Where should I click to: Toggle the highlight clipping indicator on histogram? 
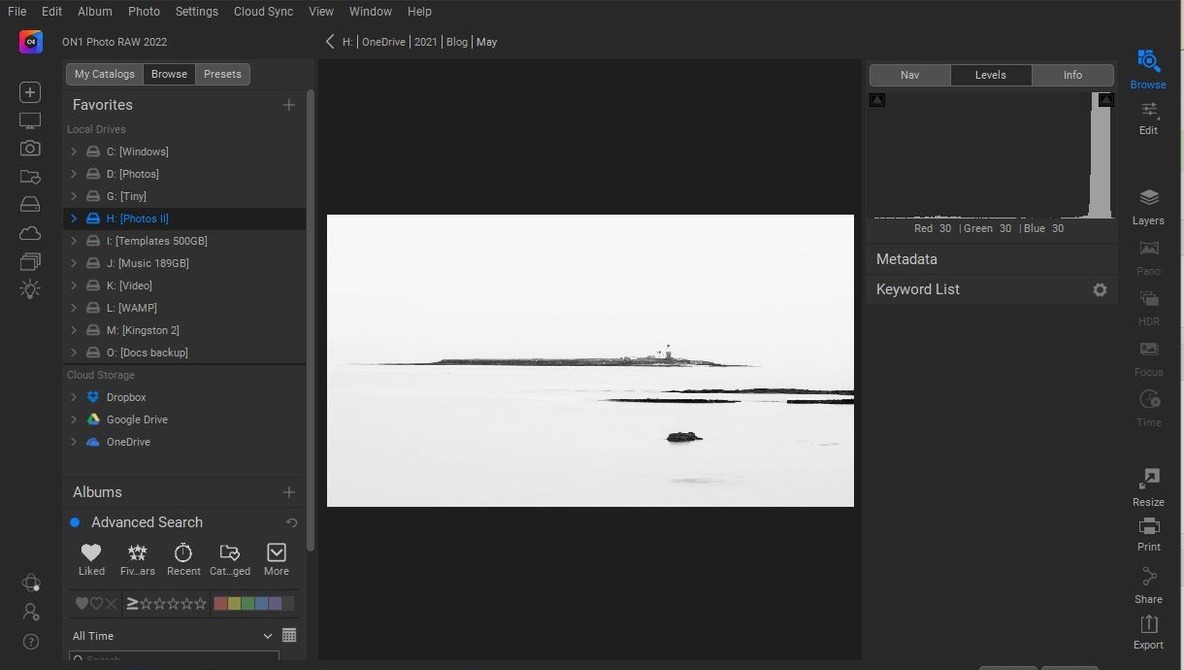coord(1105,100)
